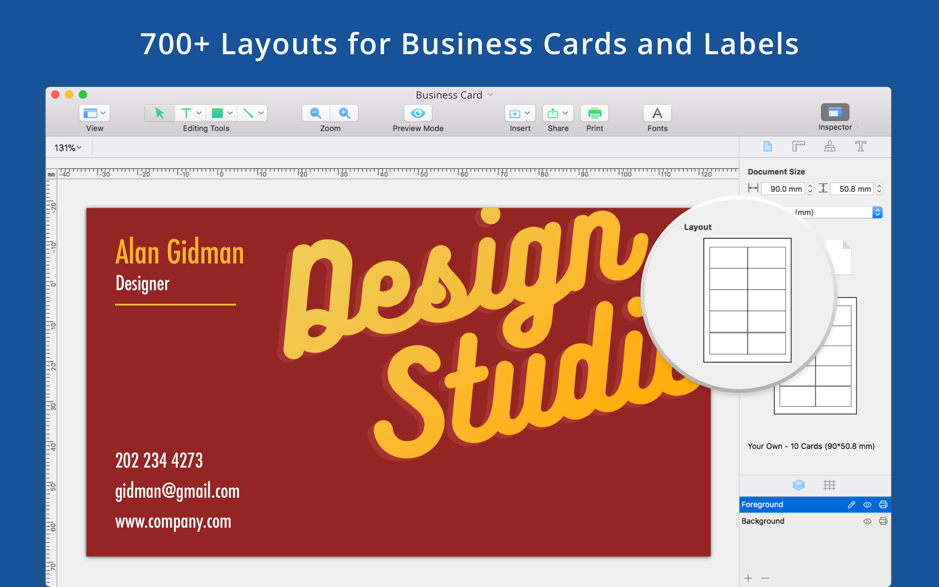
Task: Remove layer with the minus button
Action: 766,578
